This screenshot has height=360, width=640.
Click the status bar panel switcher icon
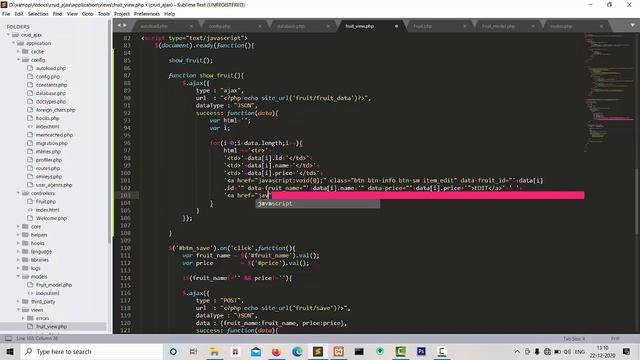pos(8,338)
